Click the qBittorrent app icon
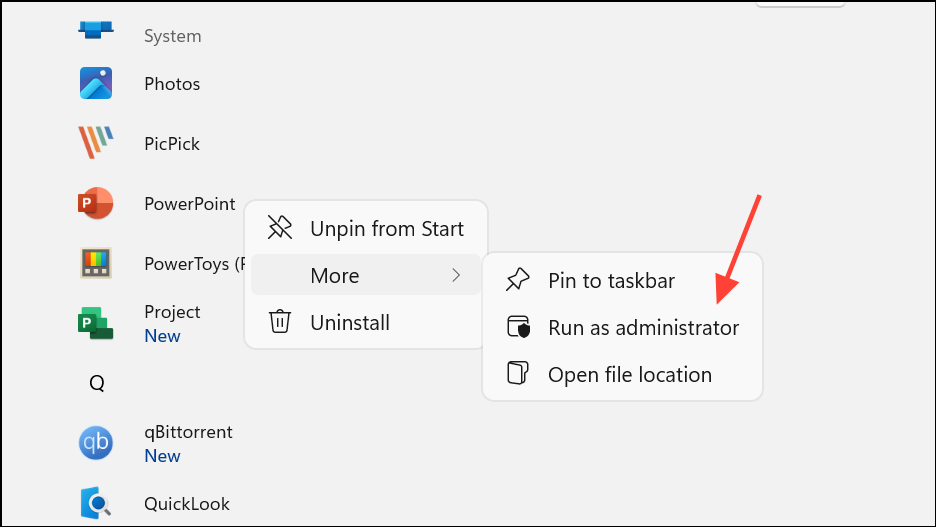This screenshot has height=527, width=936. (x=96, y=443)
